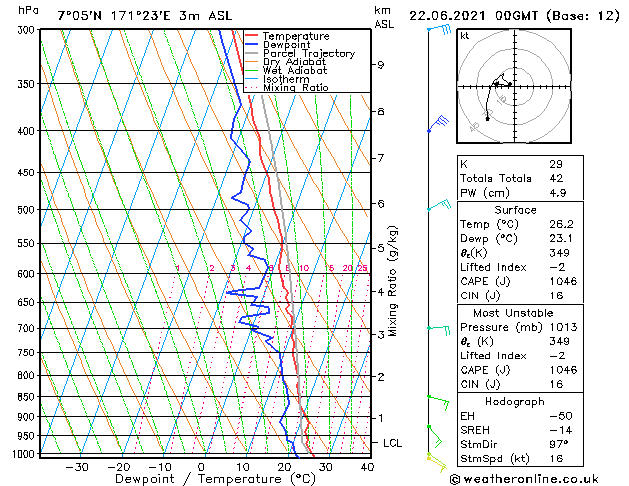
Task: Click the 22.06.2021 00GMT date header
Action: pos(473,16)
